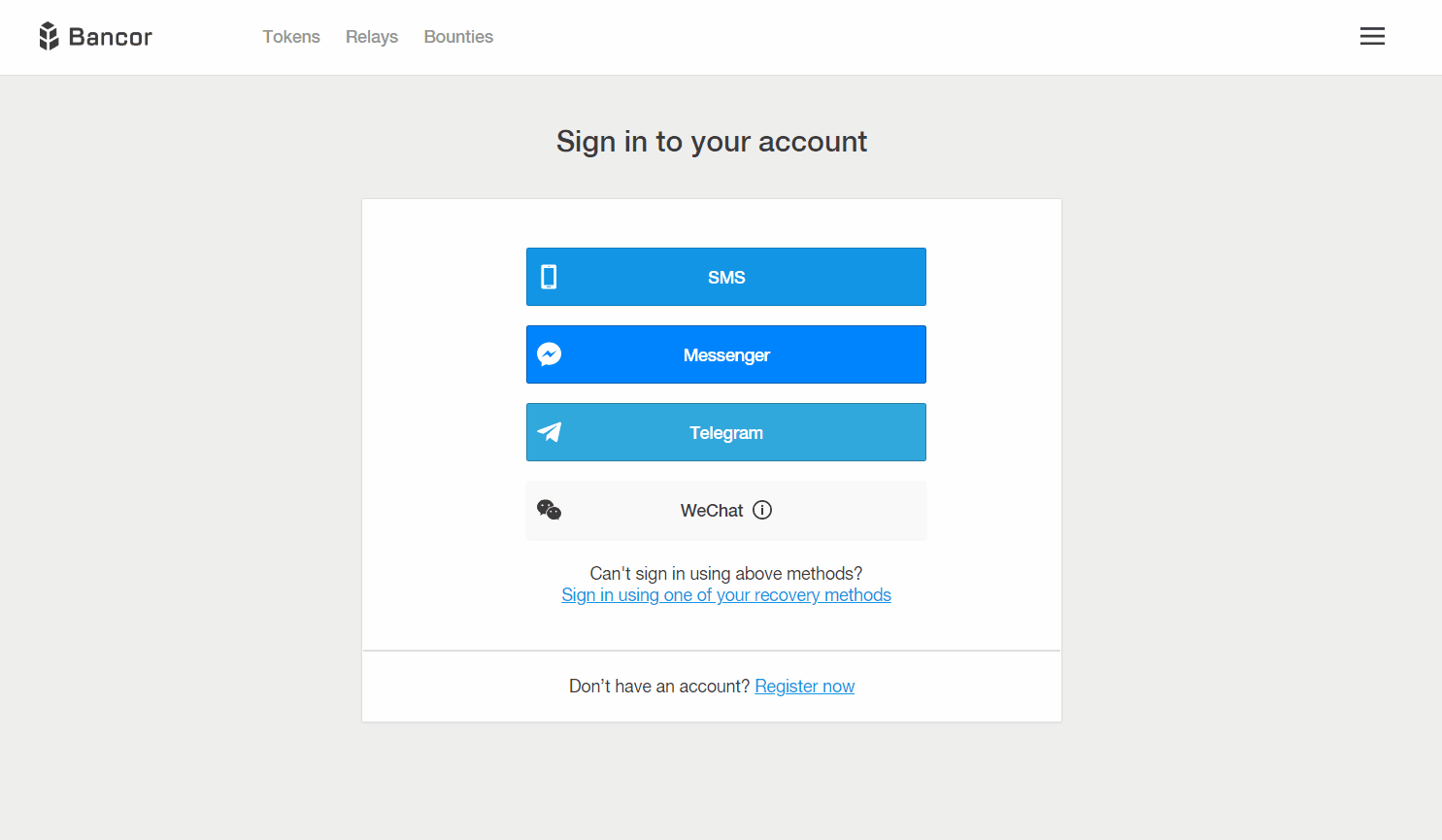Click the Bancor wordmark in header
Viewport: 1442px width, 840px height.
111,37
